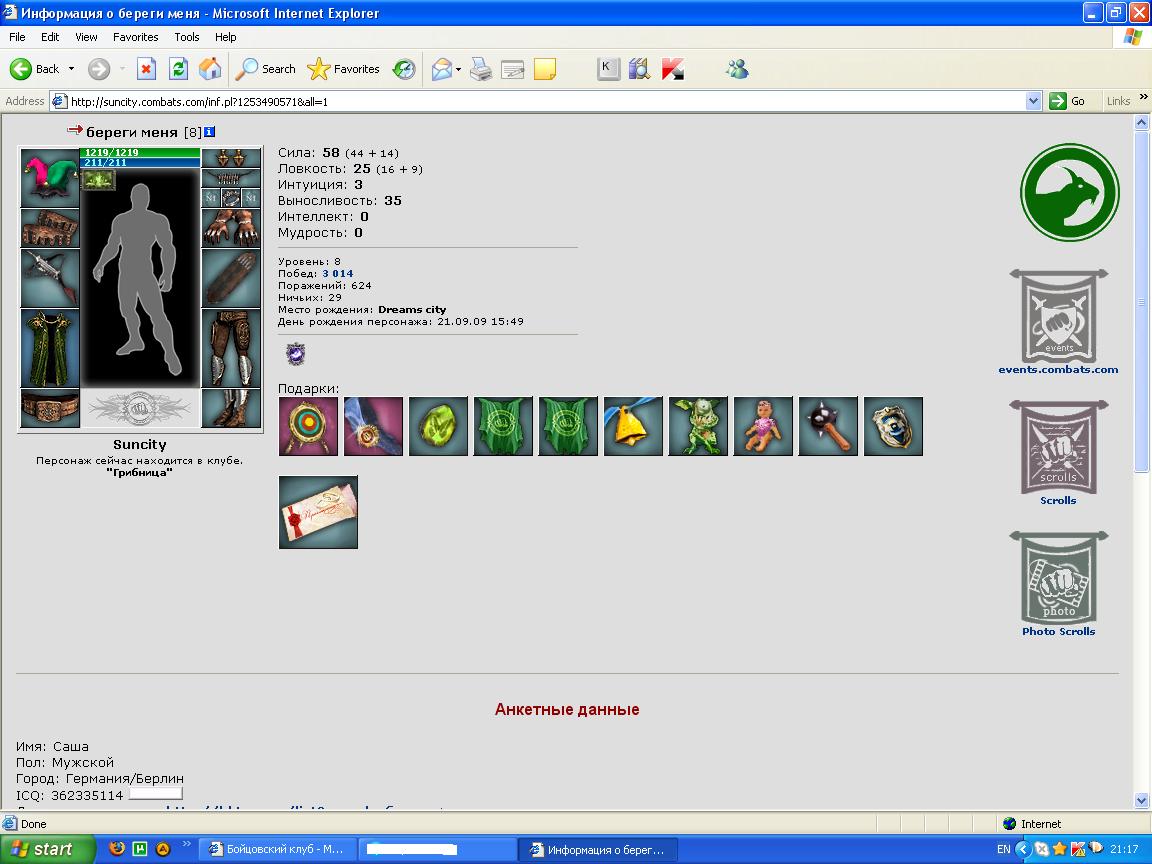Open the Scrolls link
1152x864 pixels.
pos(1058,500)
